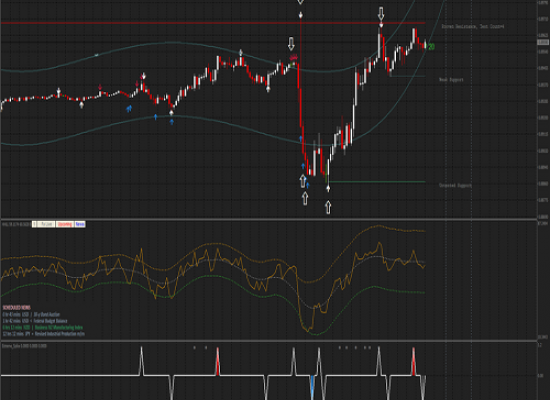Toggle the blue news filter button
The height and width of the screenshot is (400, 550).
(x=80, y=224)
